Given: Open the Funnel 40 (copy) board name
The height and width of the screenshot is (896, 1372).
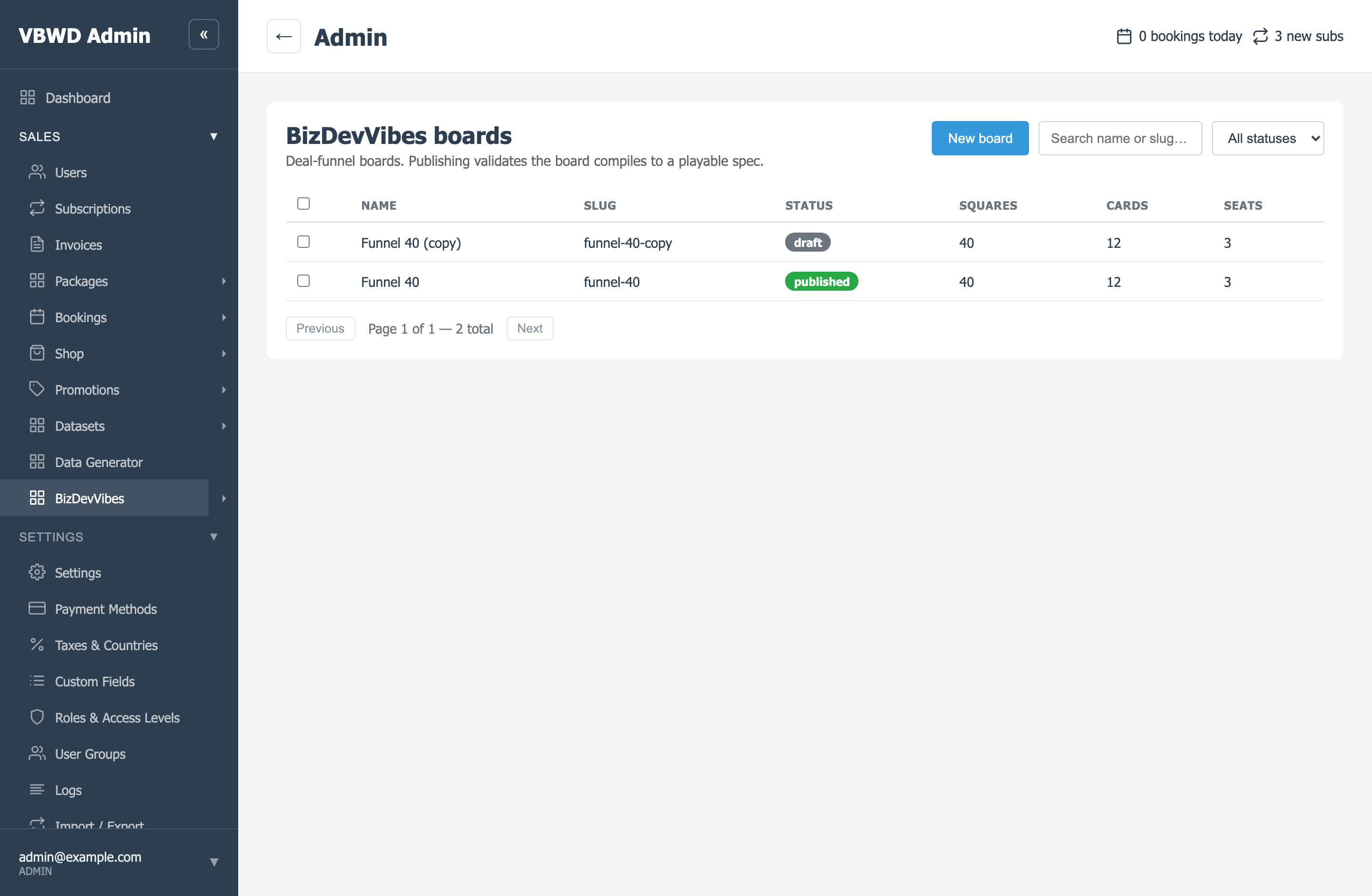Looking at the screenshot, I should 411,243.
